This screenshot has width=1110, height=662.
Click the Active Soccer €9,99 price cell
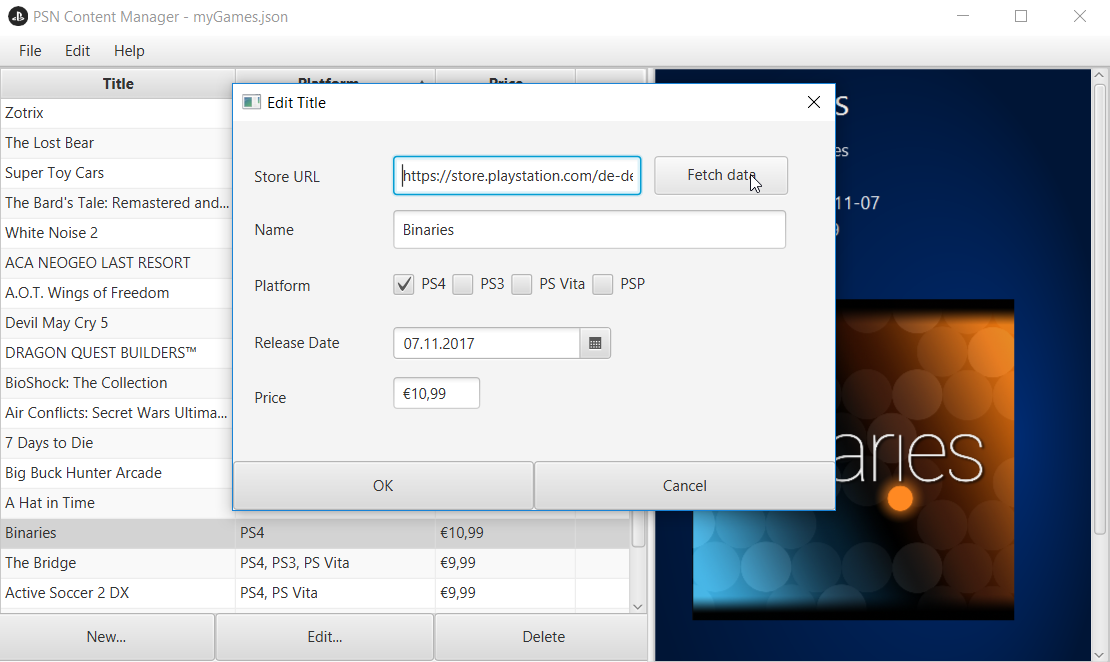pos(505,593)
